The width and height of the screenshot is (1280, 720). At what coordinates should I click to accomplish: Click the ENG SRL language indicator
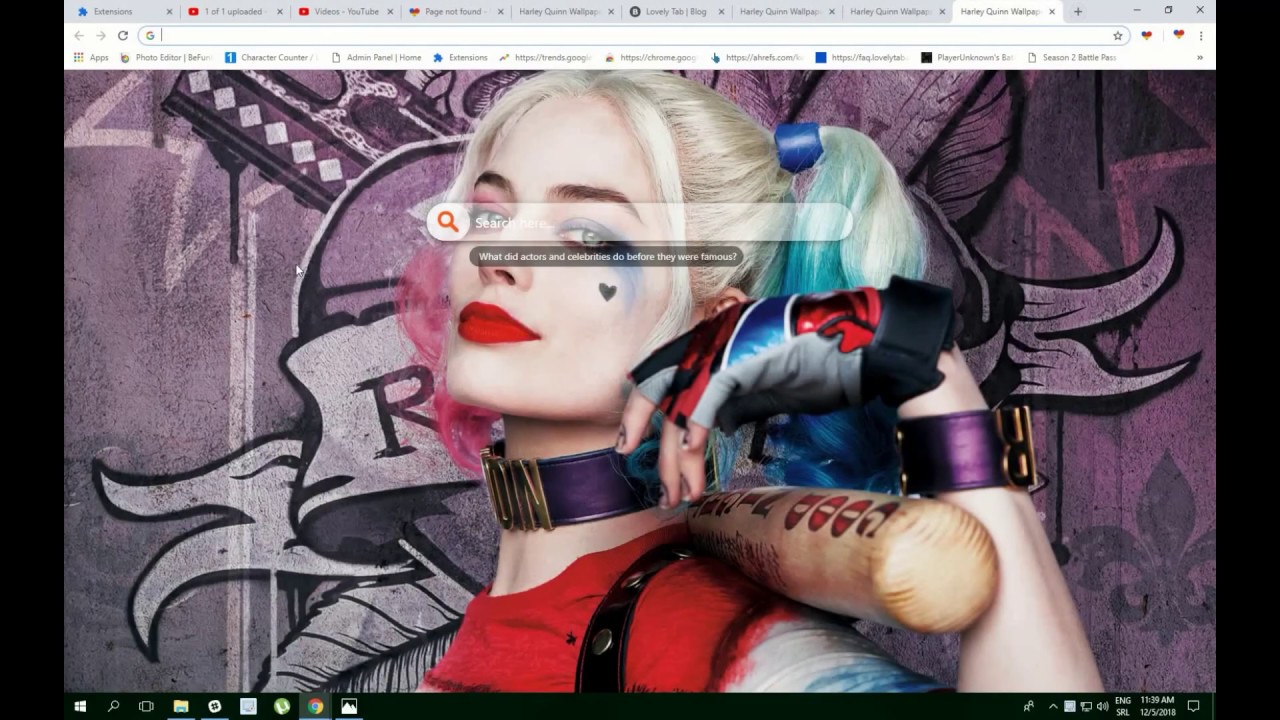pos(1123,706)
